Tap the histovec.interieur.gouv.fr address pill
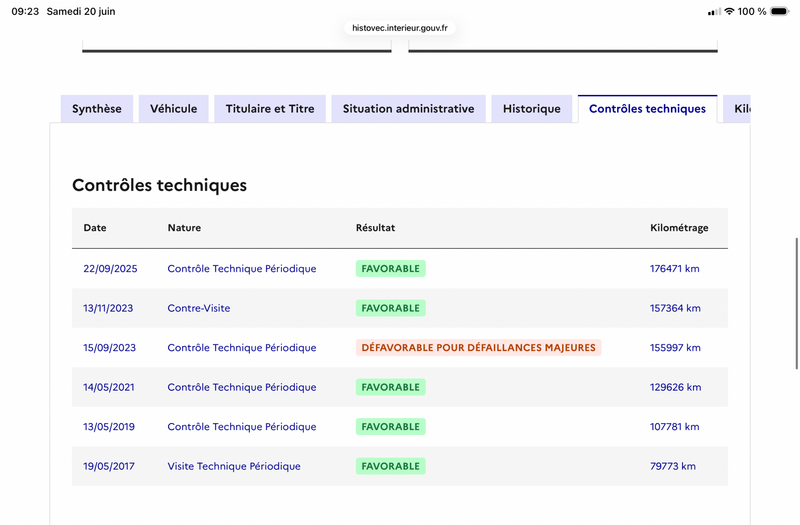The height and width of the screenshot is (525, 800). click(400, 28)
